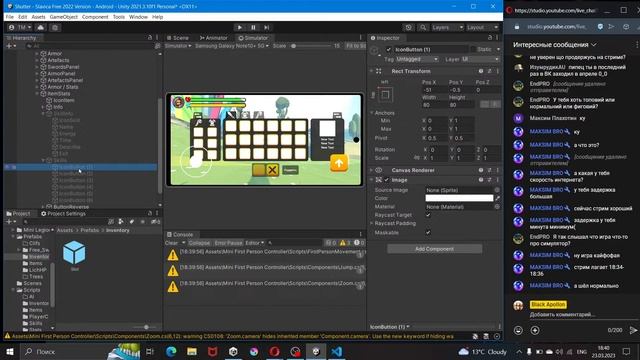Image resolution: width=640 pixels, height=360 pixels.
Task: Select the Scripts folder in Project
Action: 31,290
